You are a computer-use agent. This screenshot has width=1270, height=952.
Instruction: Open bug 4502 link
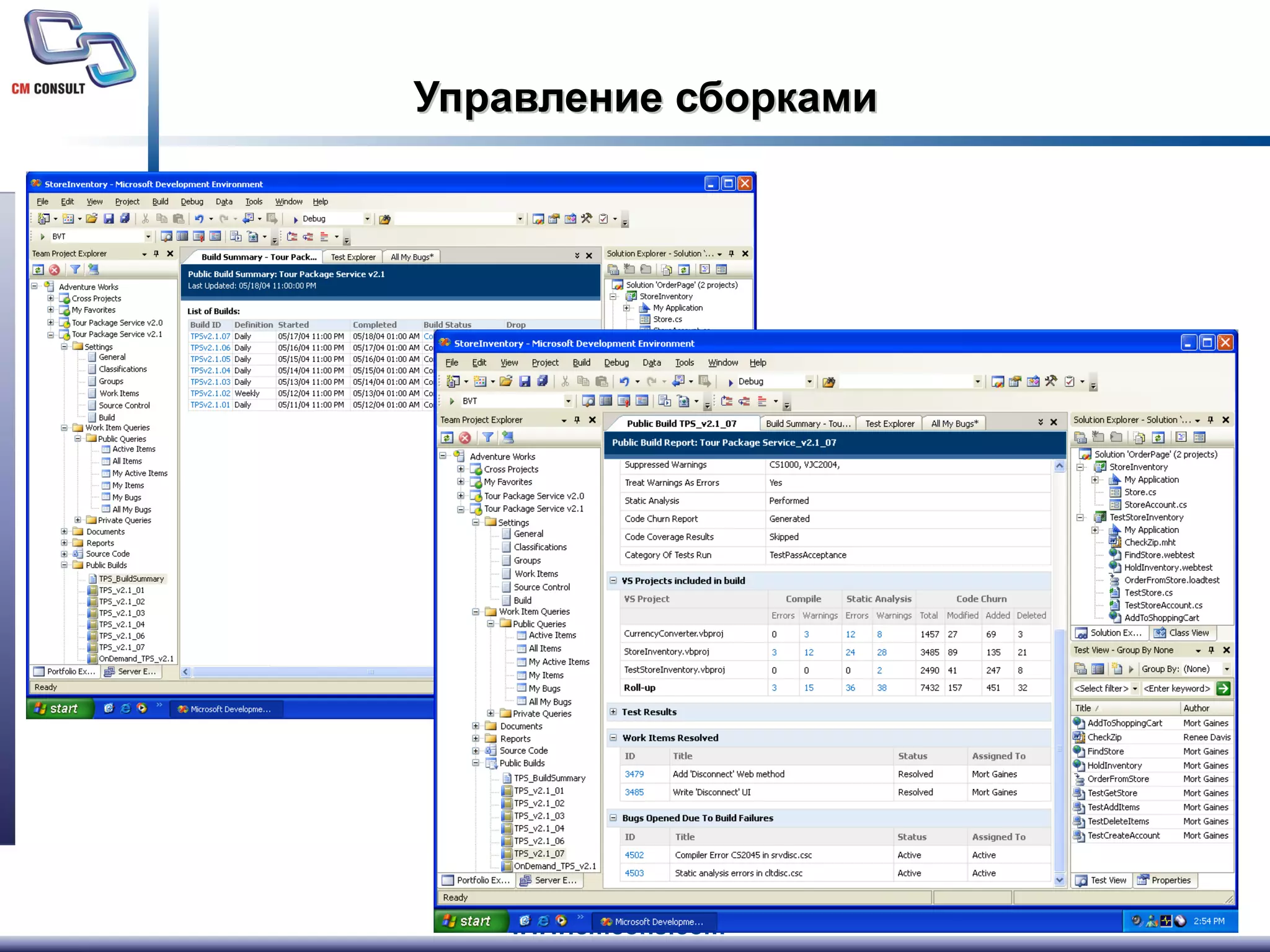634,855
